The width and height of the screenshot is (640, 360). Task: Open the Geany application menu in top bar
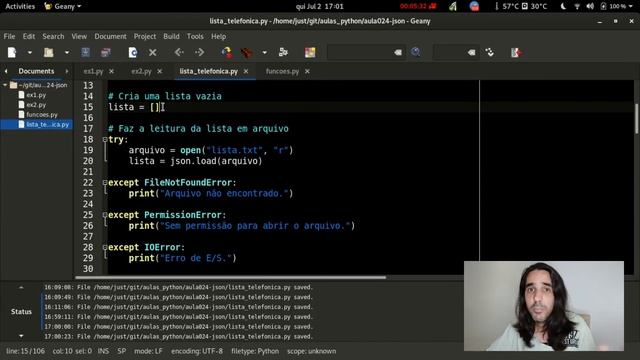point(63,6)
